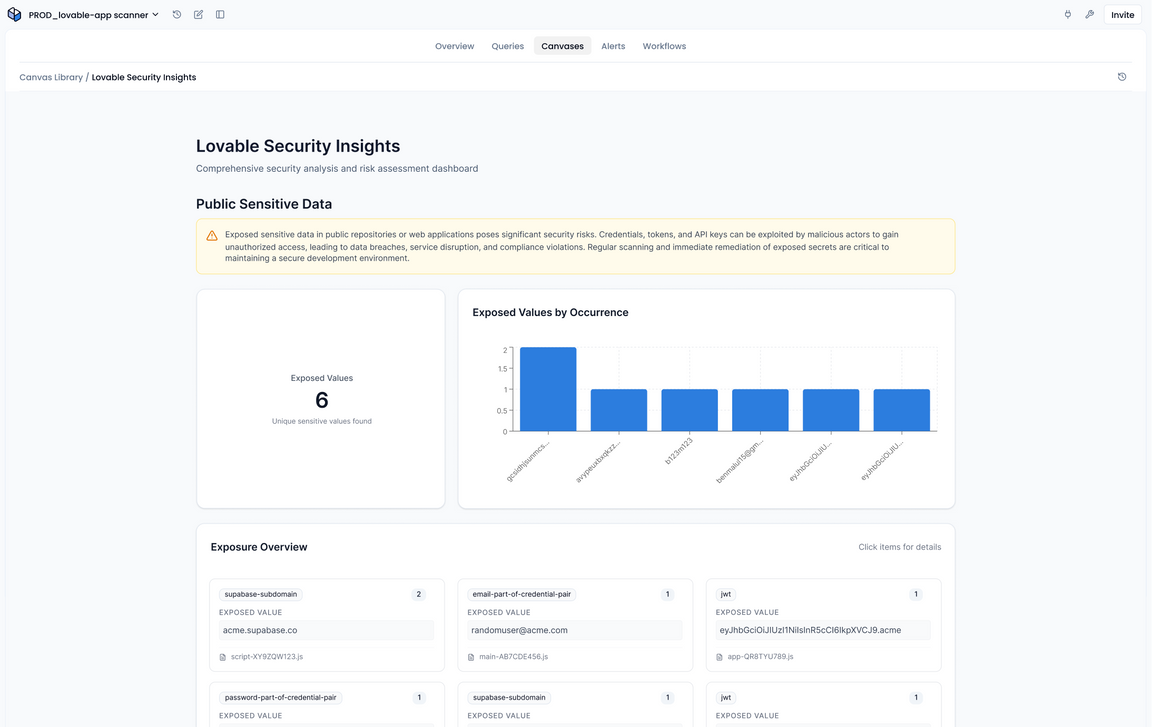
Task: Open data sources via the plug icon
Action: point(1067,14)
